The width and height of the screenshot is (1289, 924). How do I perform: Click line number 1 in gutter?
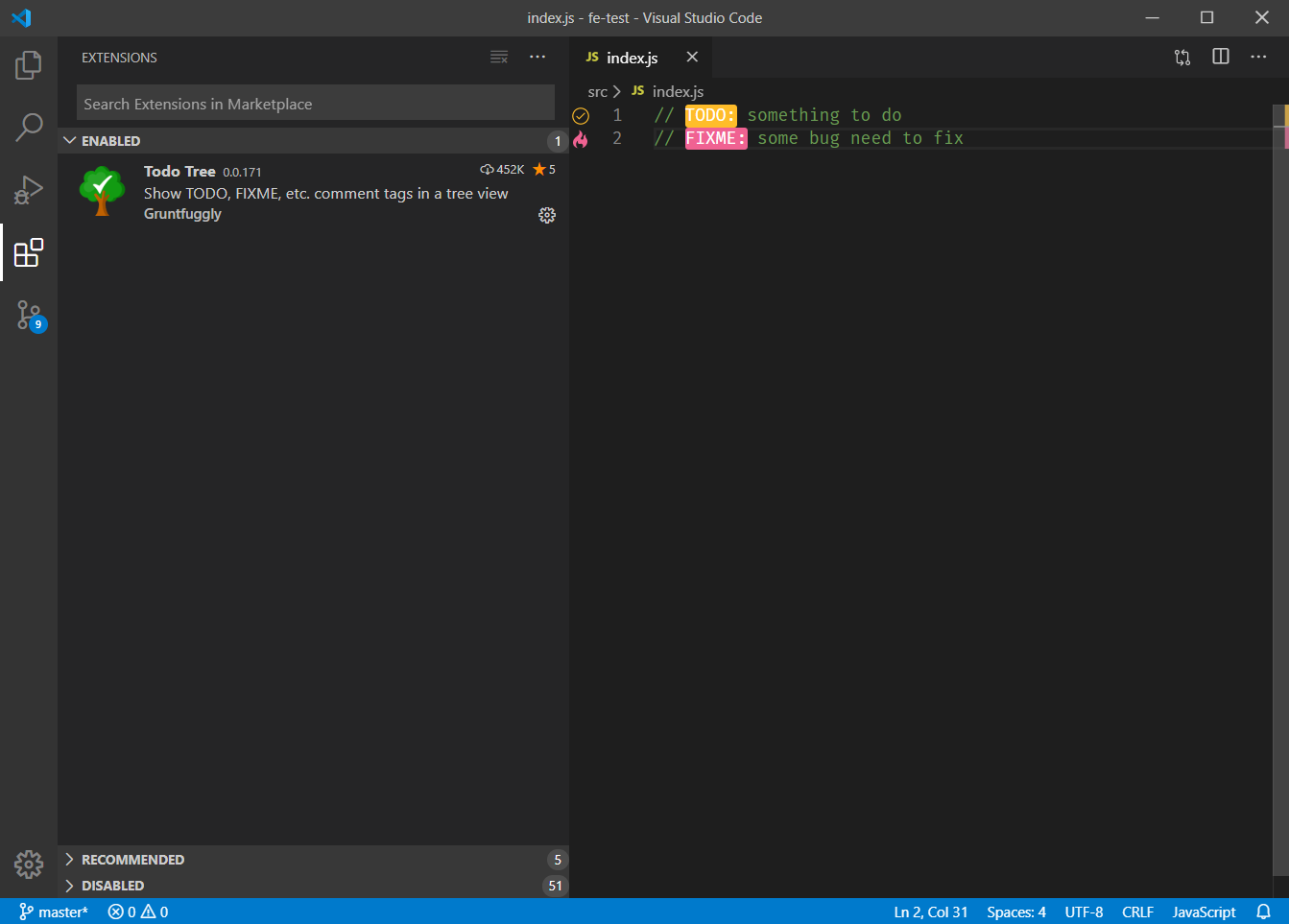[617, 115]
